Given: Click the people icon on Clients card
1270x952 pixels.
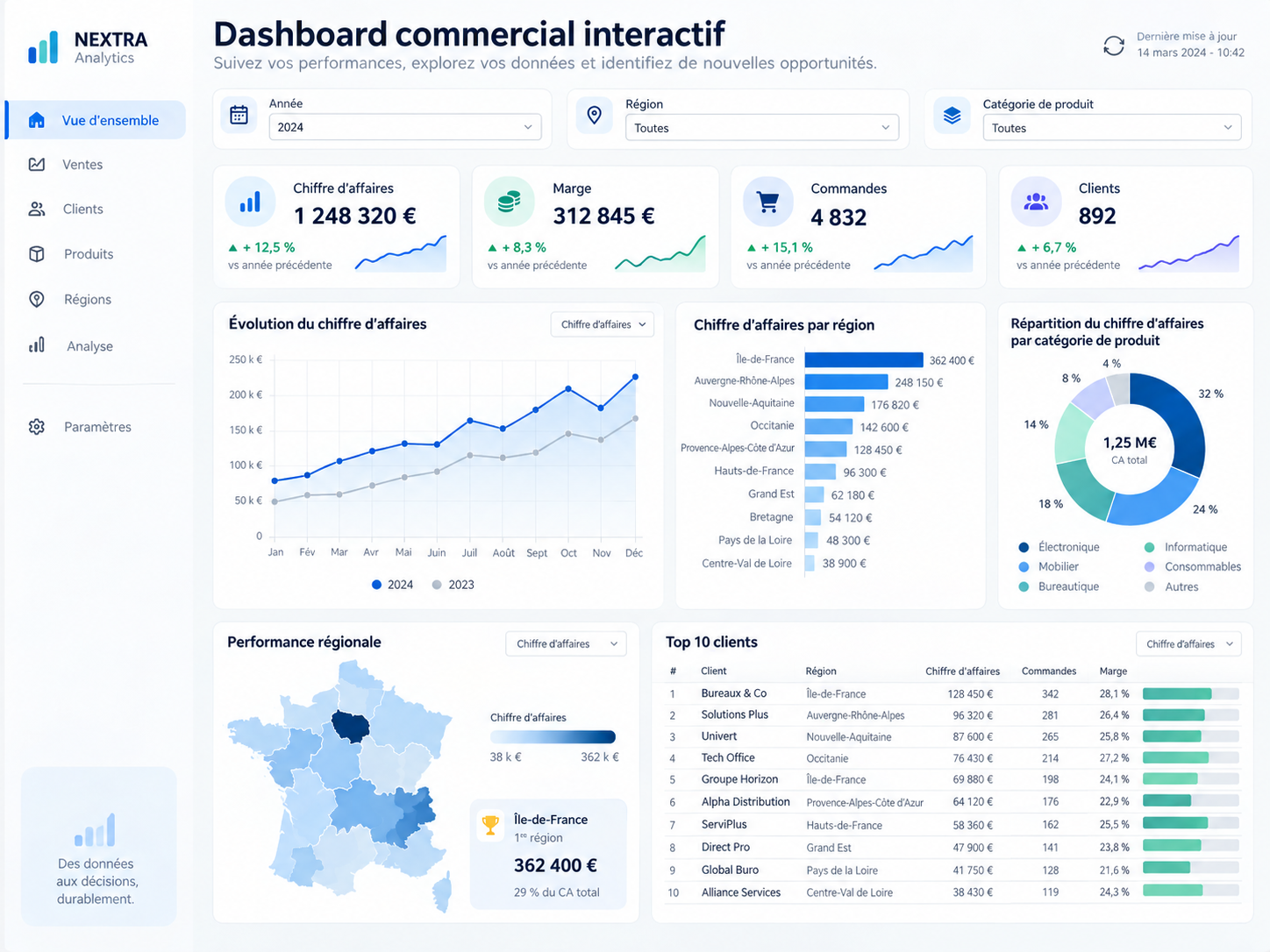Looking at the screenshot, I should tap(1036, 202).
